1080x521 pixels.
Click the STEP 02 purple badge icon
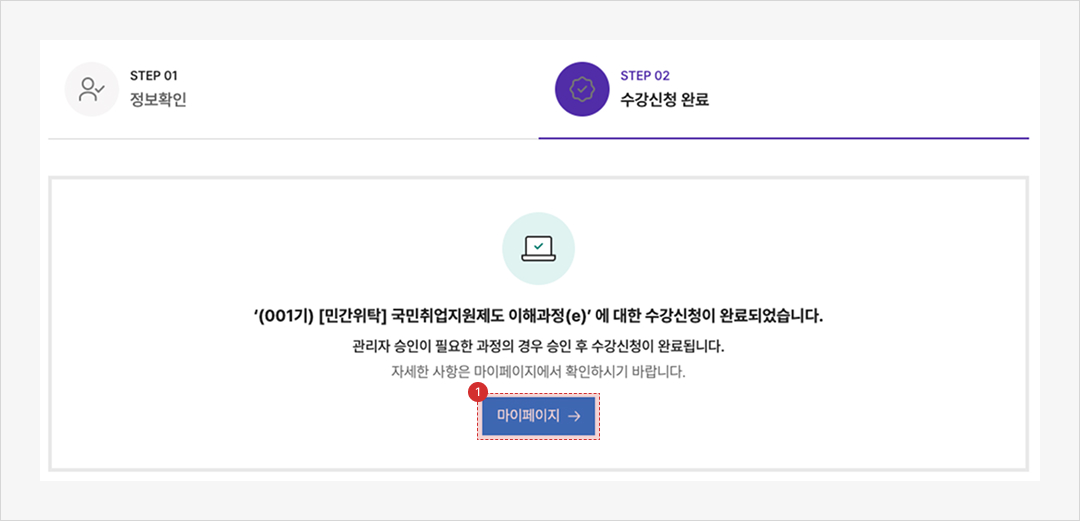coord(582,89)
